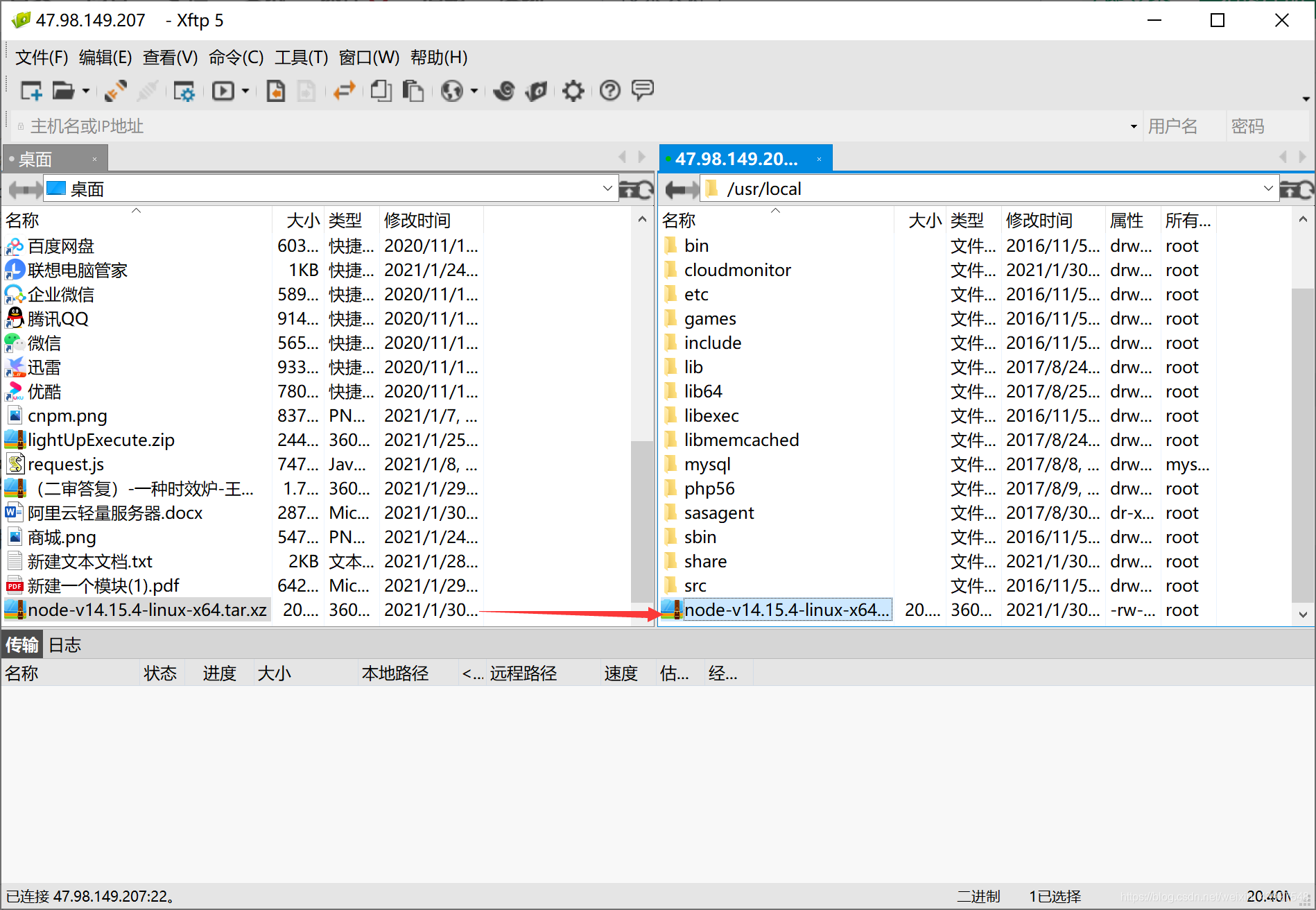
Task: Click the Paste clipboard icon
Action: click(x=413, y=91)
